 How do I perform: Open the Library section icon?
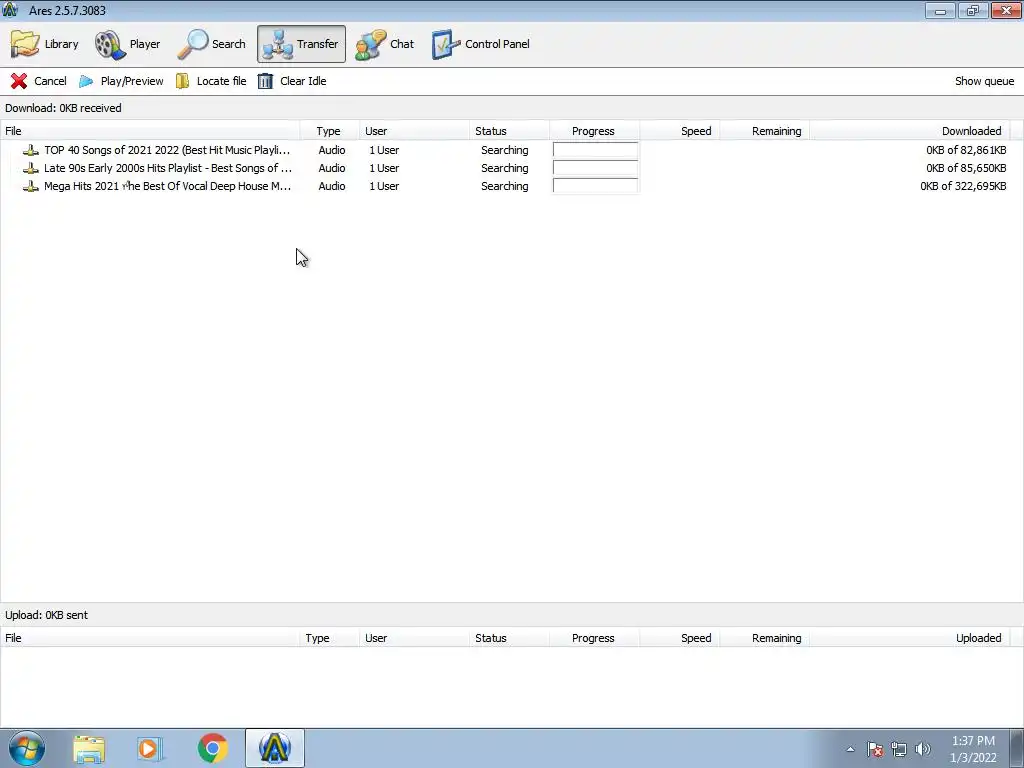coord(25,44)
